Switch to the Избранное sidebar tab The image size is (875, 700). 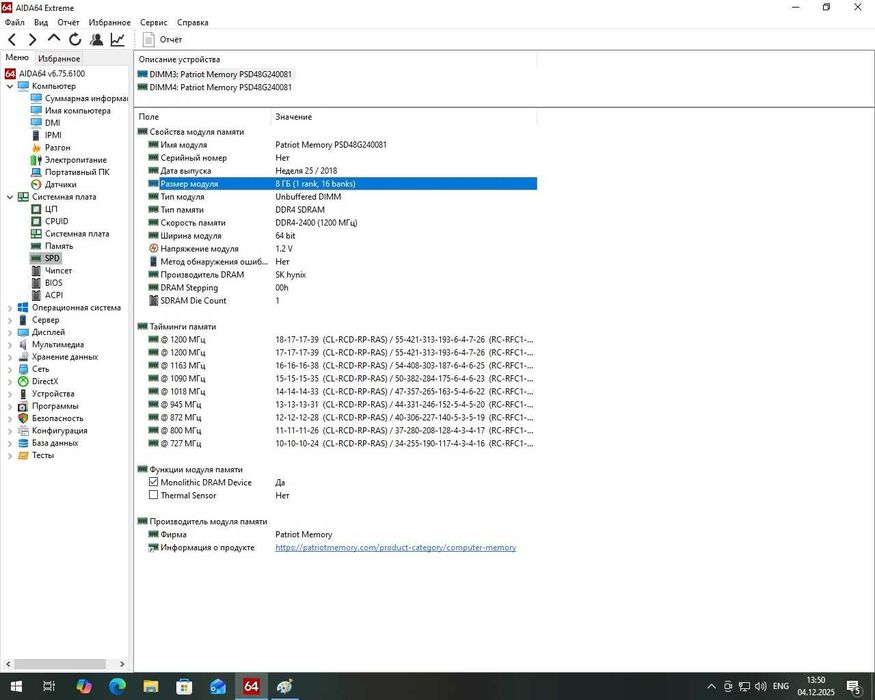coord(59,59)
